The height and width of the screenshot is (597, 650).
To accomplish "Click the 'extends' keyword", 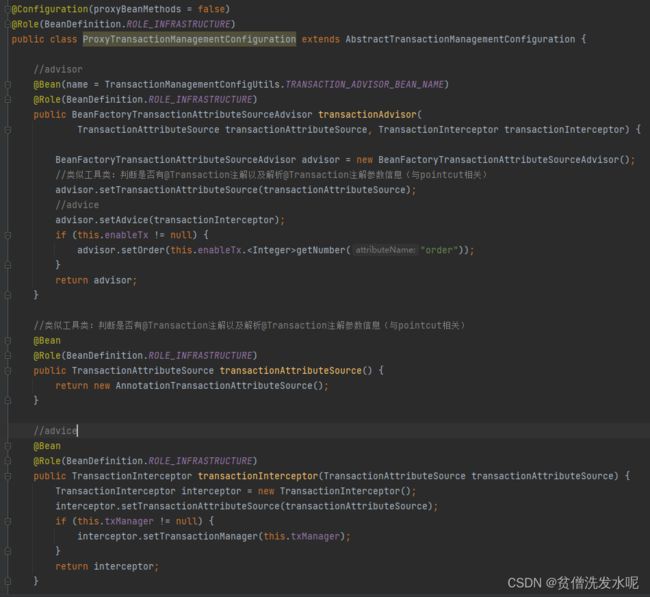I will click(320, 39).
